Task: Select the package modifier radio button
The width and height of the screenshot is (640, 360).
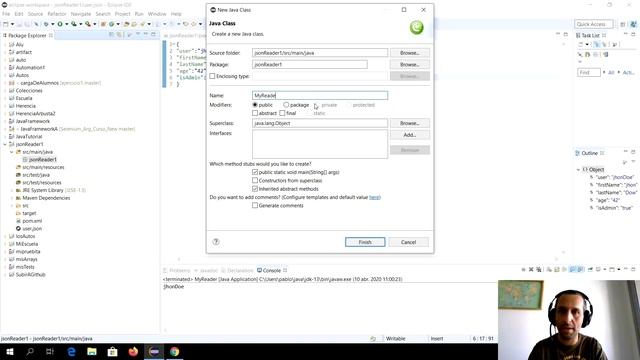Action: [286, 105]
